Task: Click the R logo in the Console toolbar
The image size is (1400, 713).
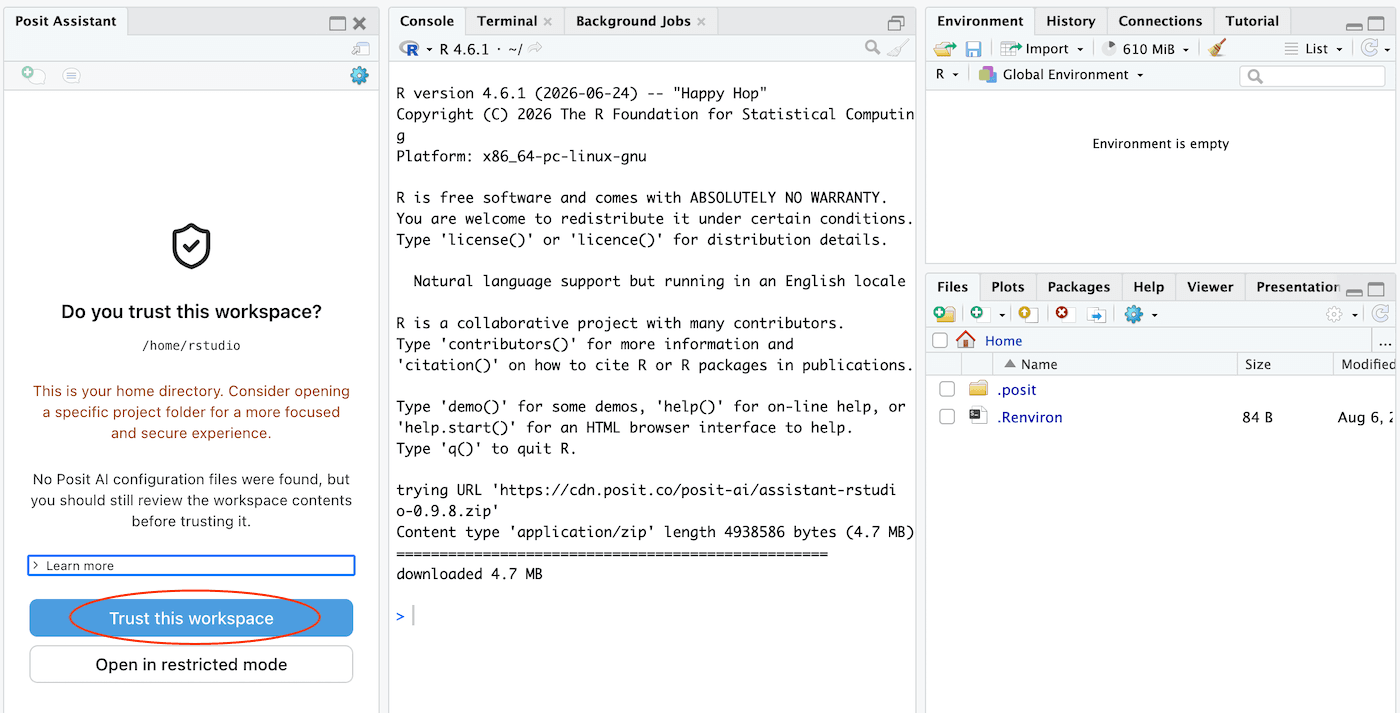Action: [x=409, y=48]
